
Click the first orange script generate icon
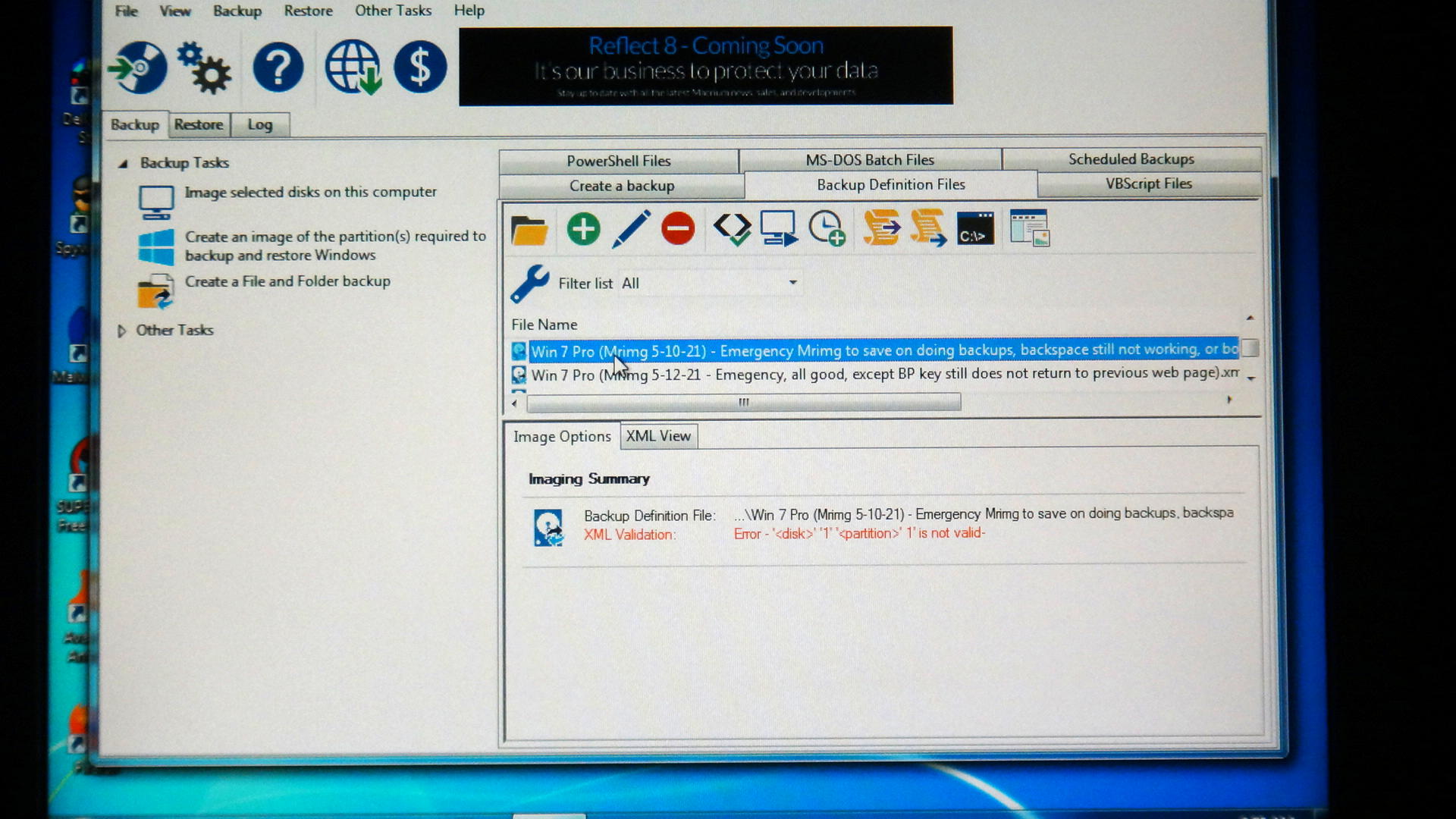coord(881,228)
